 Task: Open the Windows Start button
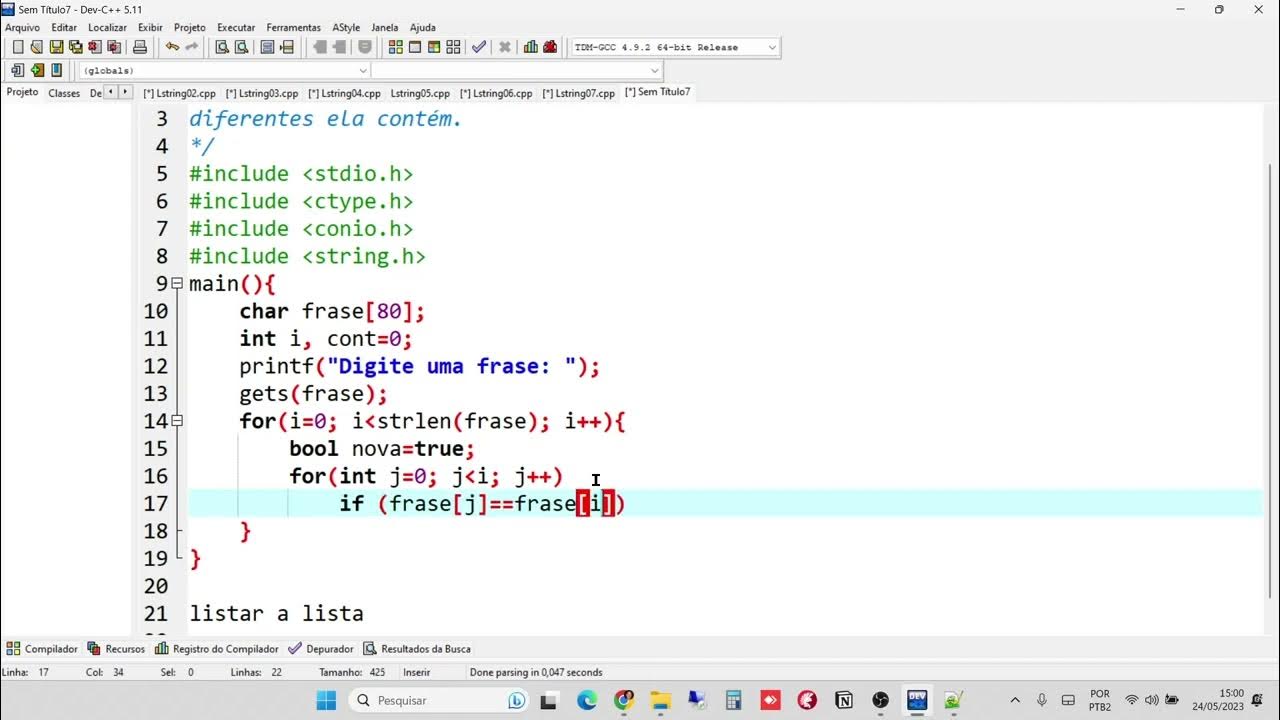(327, 700)
